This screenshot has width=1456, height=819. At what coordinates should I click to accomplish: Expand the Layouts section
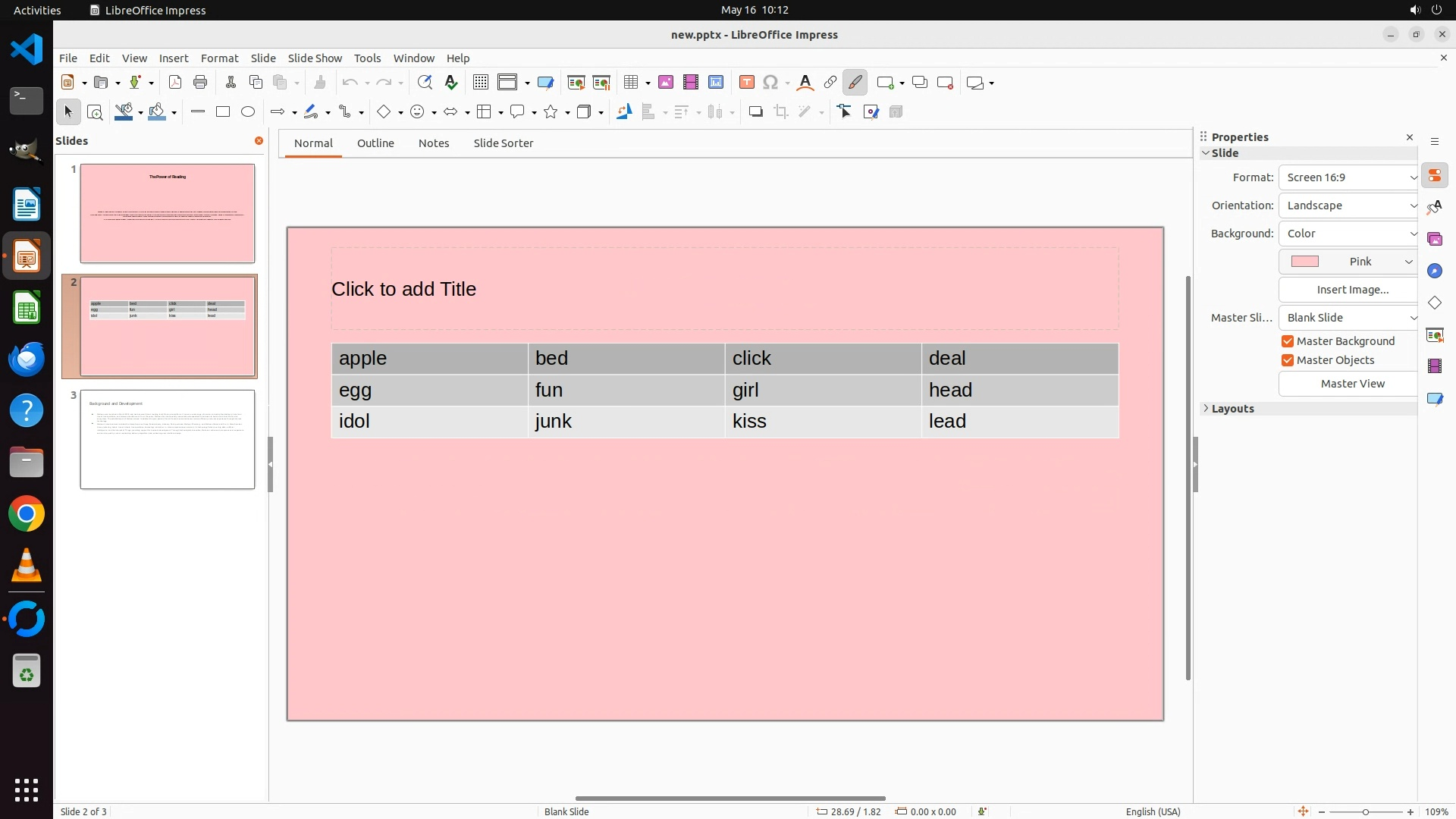point(1232,409)
